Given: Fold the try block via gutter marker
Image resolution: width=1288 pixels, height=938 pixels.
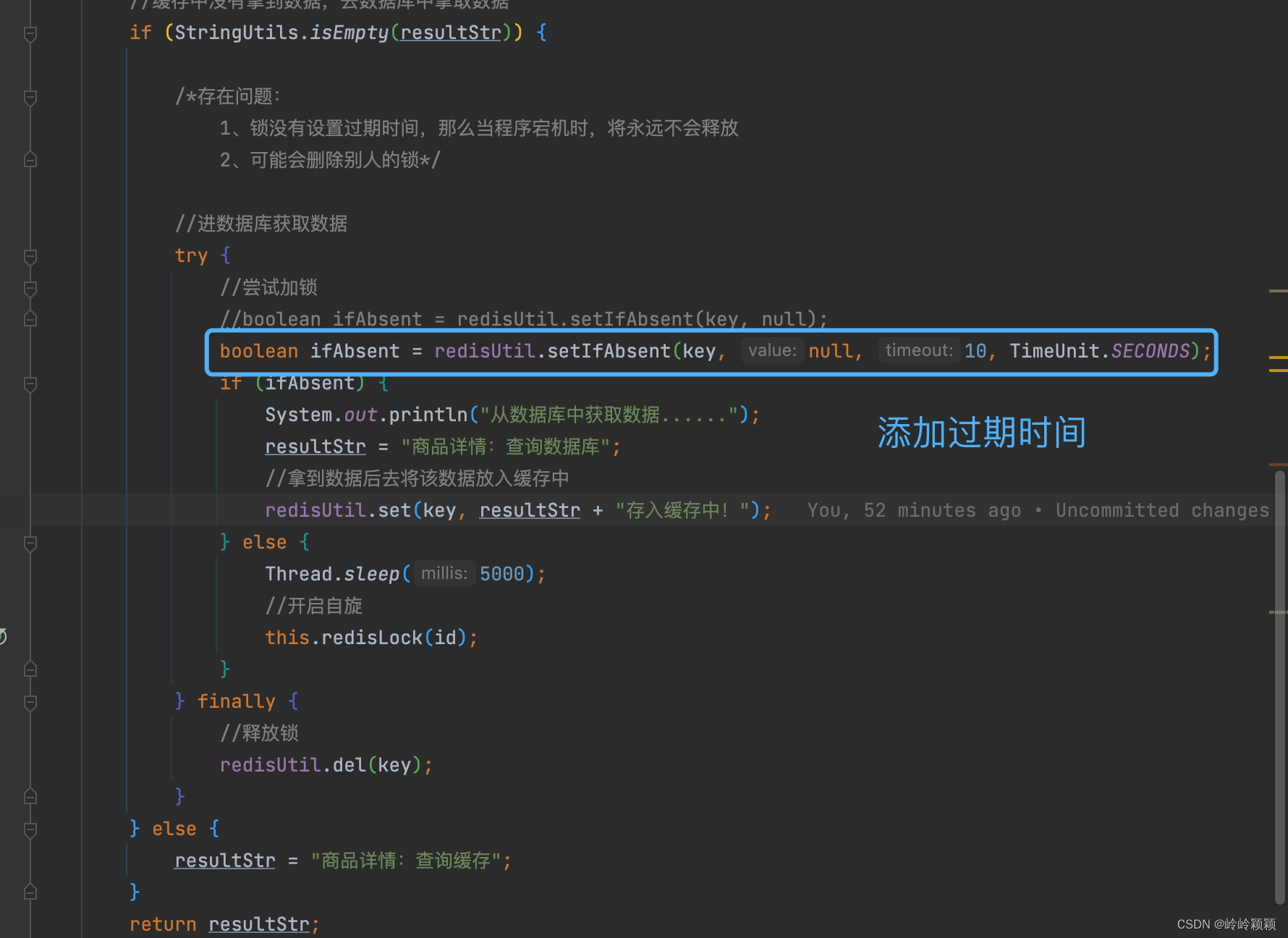Looking at the screenshot, I should click(30, 256).
